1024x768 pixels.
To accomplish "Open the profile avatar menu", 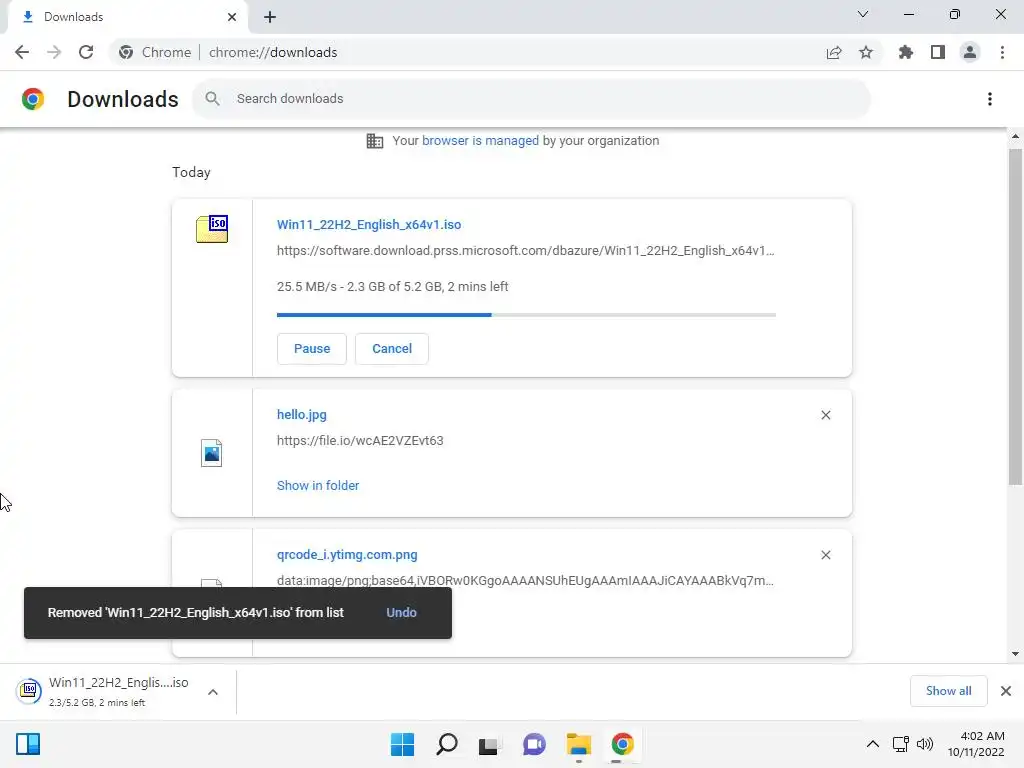I will pos(970,52).
